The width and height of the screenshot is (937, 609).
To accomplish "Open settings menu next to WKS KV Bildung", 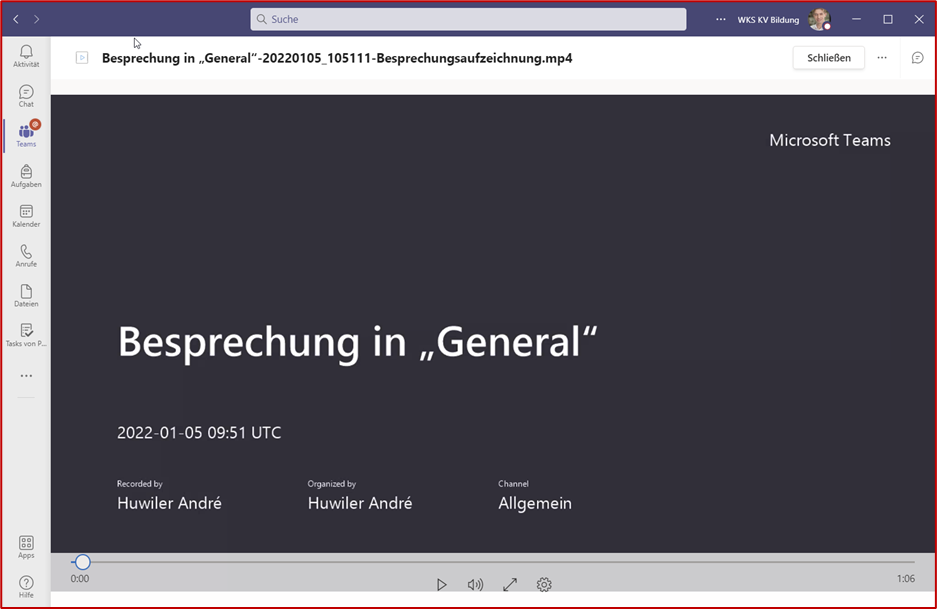I will [721, 19].
